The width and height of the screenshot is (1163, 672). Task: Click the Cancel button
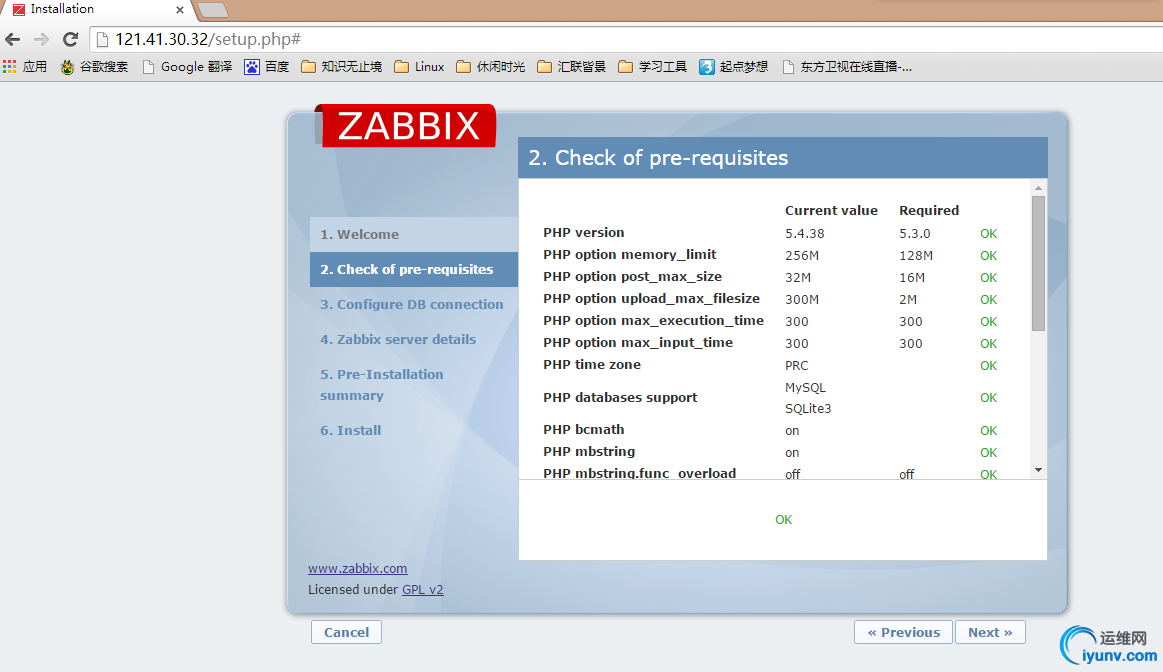(346, 632)
